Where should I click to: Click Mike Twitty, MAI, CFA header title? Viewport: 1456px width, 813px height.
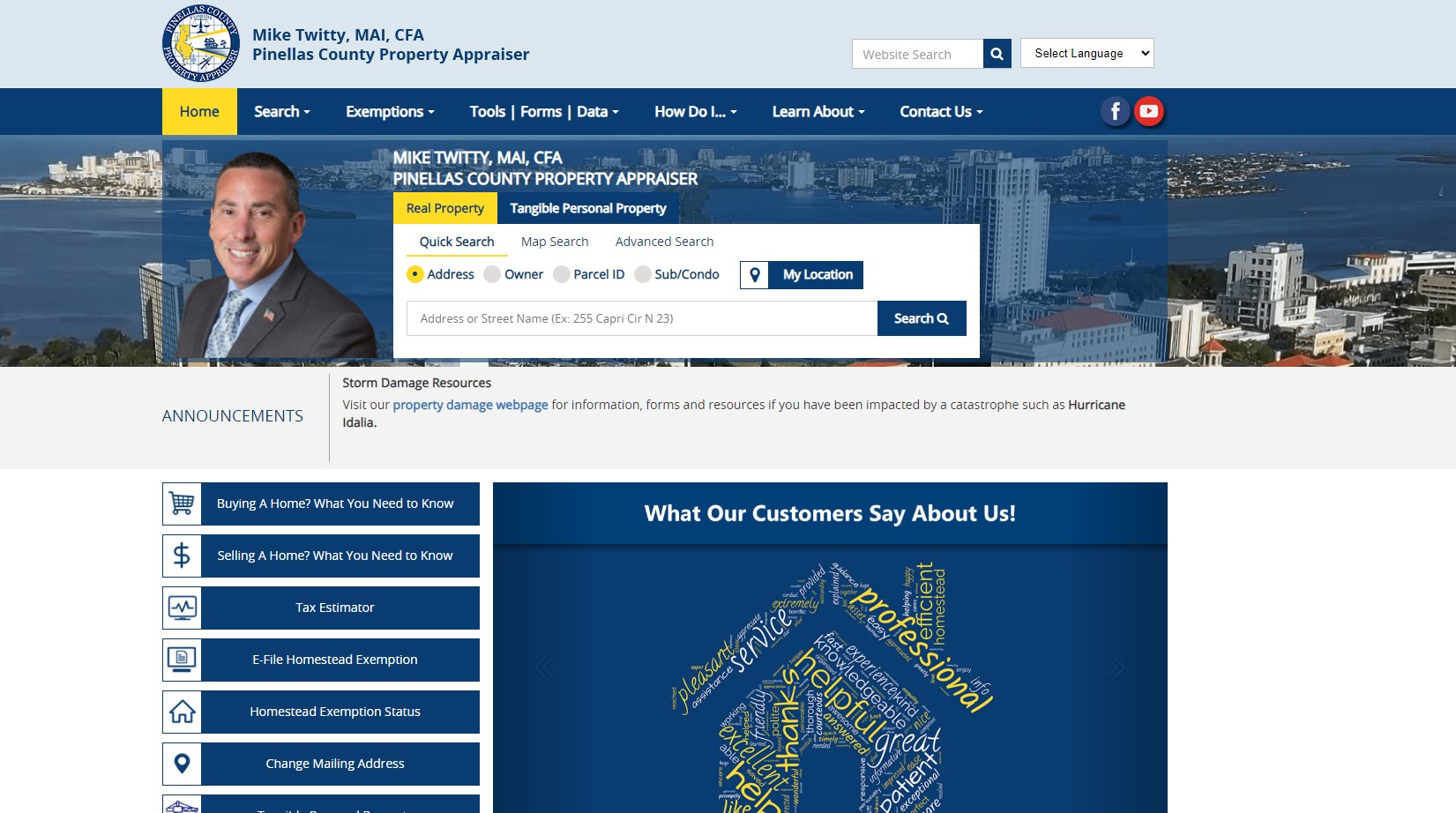pos(338,34)
